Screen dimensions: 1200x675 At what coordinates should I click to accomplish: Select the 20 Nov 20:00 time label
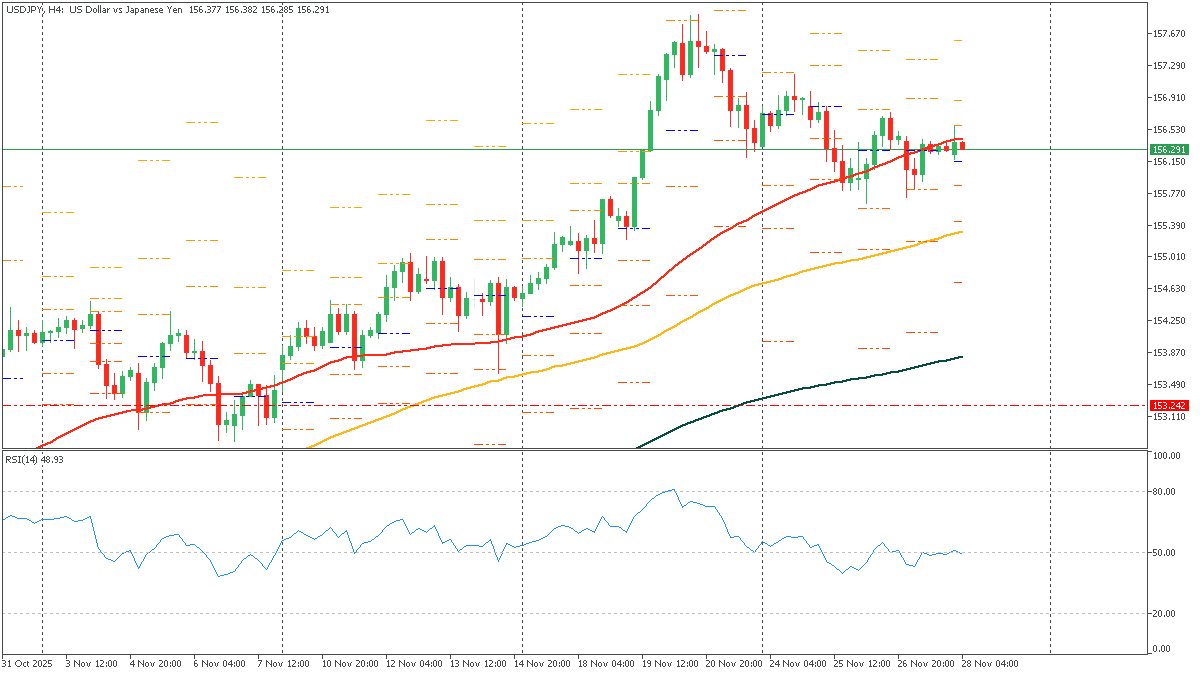(x=734, y=663)
